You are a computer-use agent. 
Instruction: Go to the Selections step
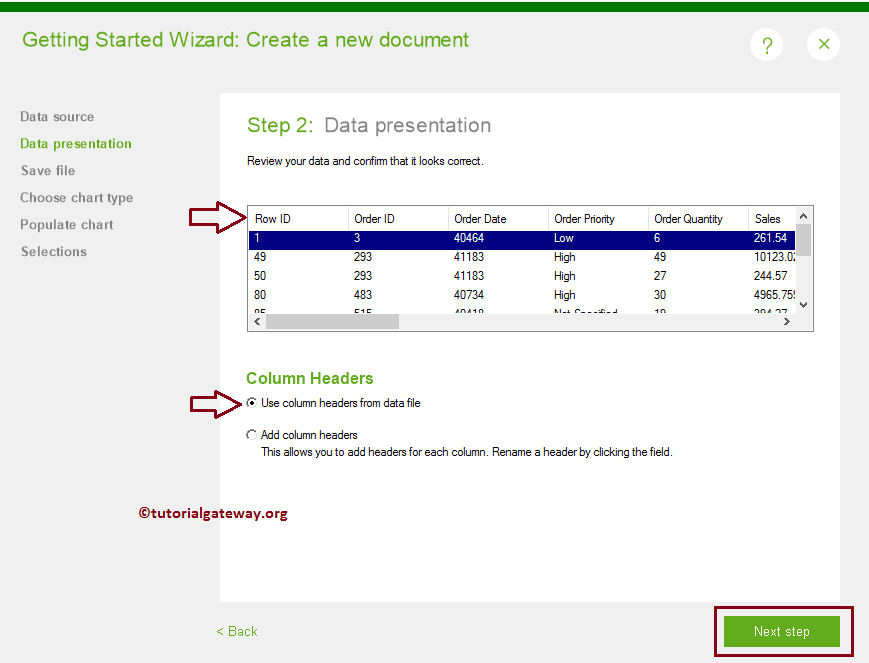tap(53, 251)
